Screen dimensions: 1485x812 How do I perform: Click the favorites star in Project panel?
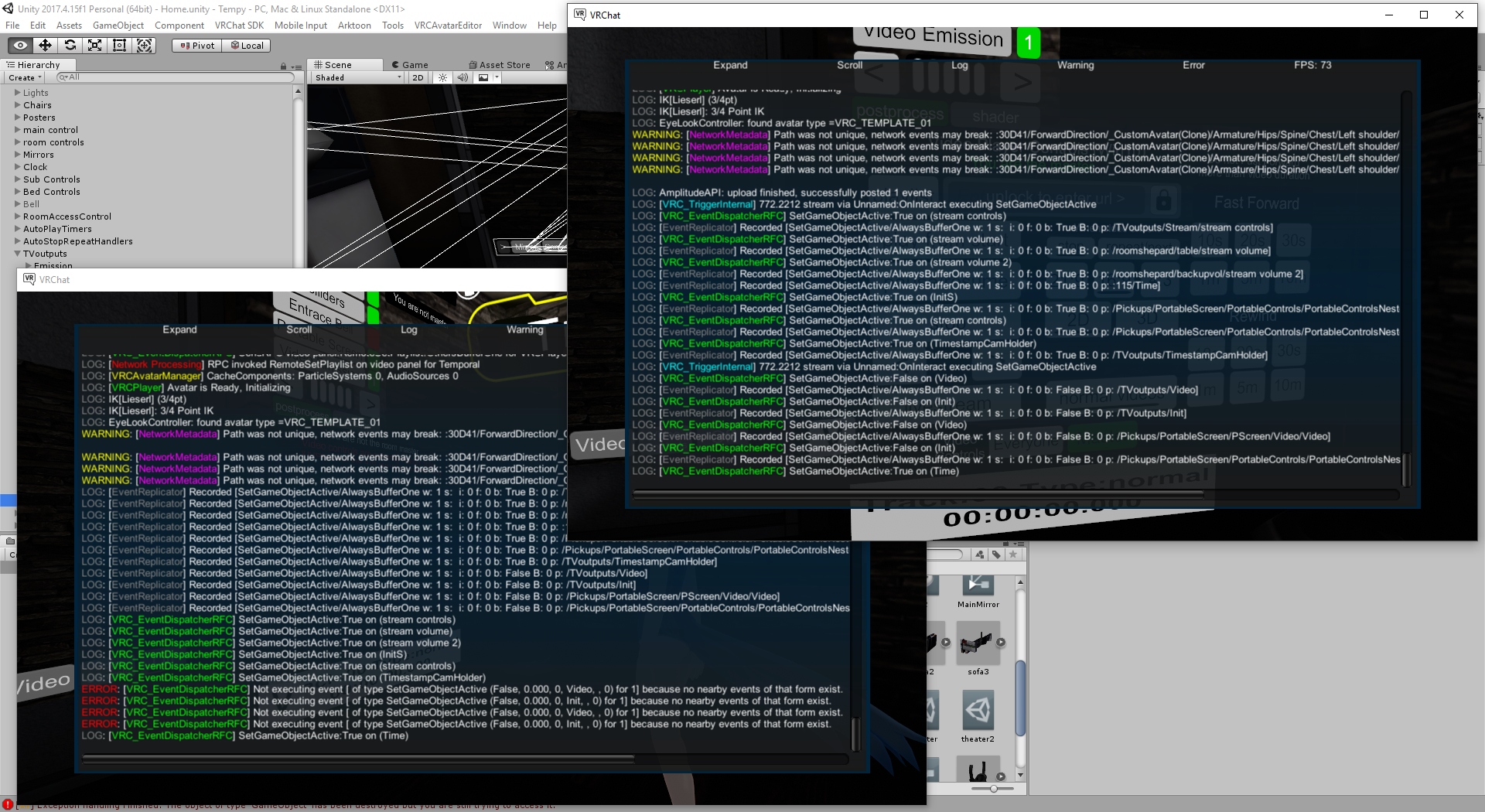coord(1012,554)
